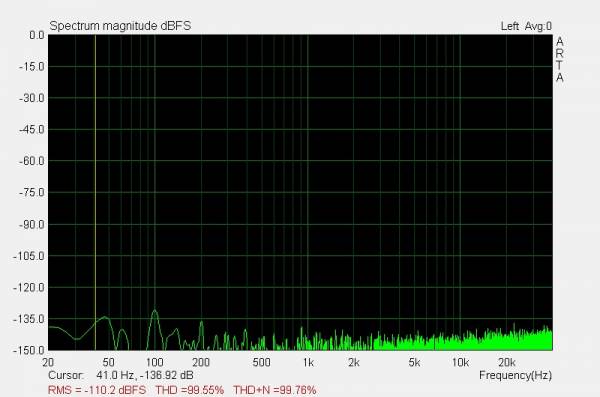This screenshot has width=600, height=397.
Task: Click the 'Avg:0' averaging readout
Action: tap(538, 26)
